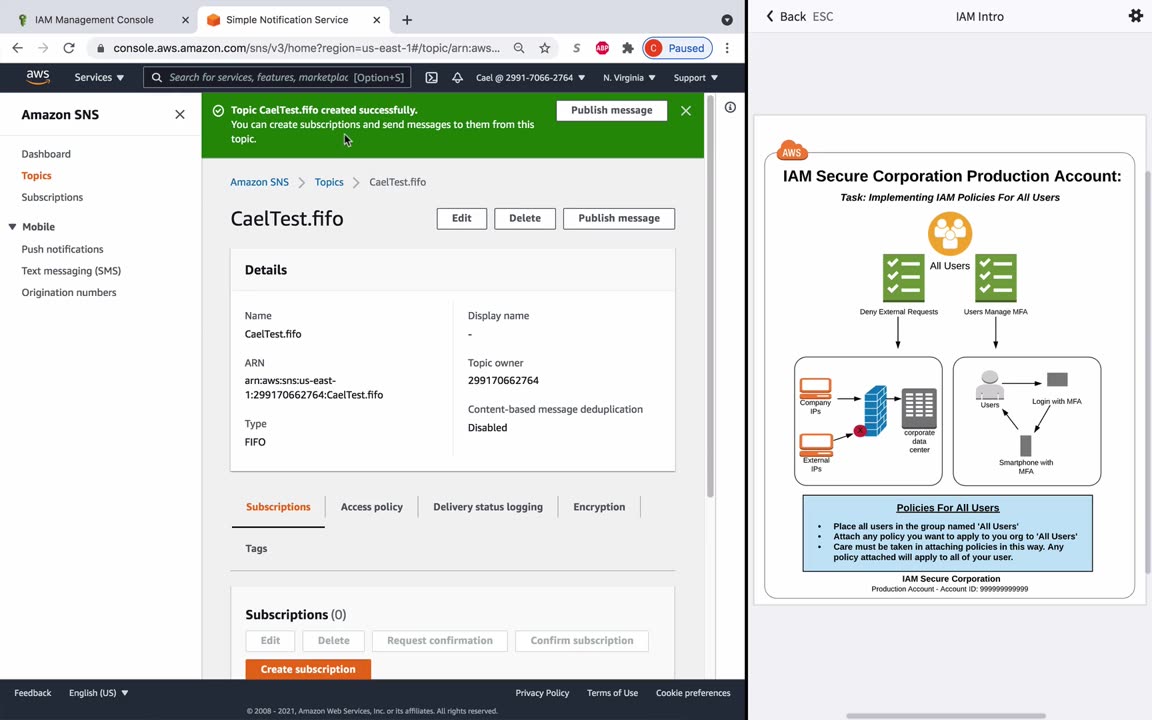Collapse the Mobile section in sidebar
1152x720 pixels.
[13, 227]
